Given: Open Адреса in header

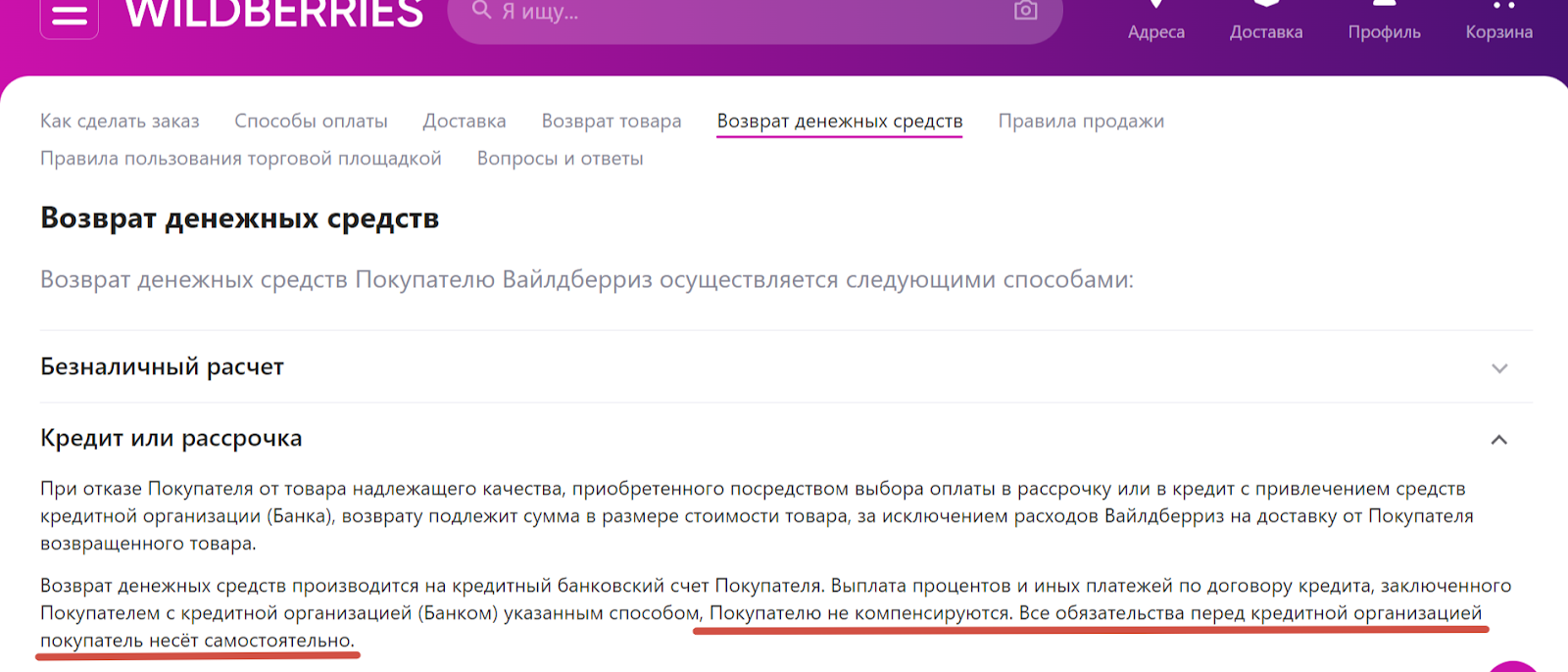Looking at the screenshot, I should (x=1156, y=22).
